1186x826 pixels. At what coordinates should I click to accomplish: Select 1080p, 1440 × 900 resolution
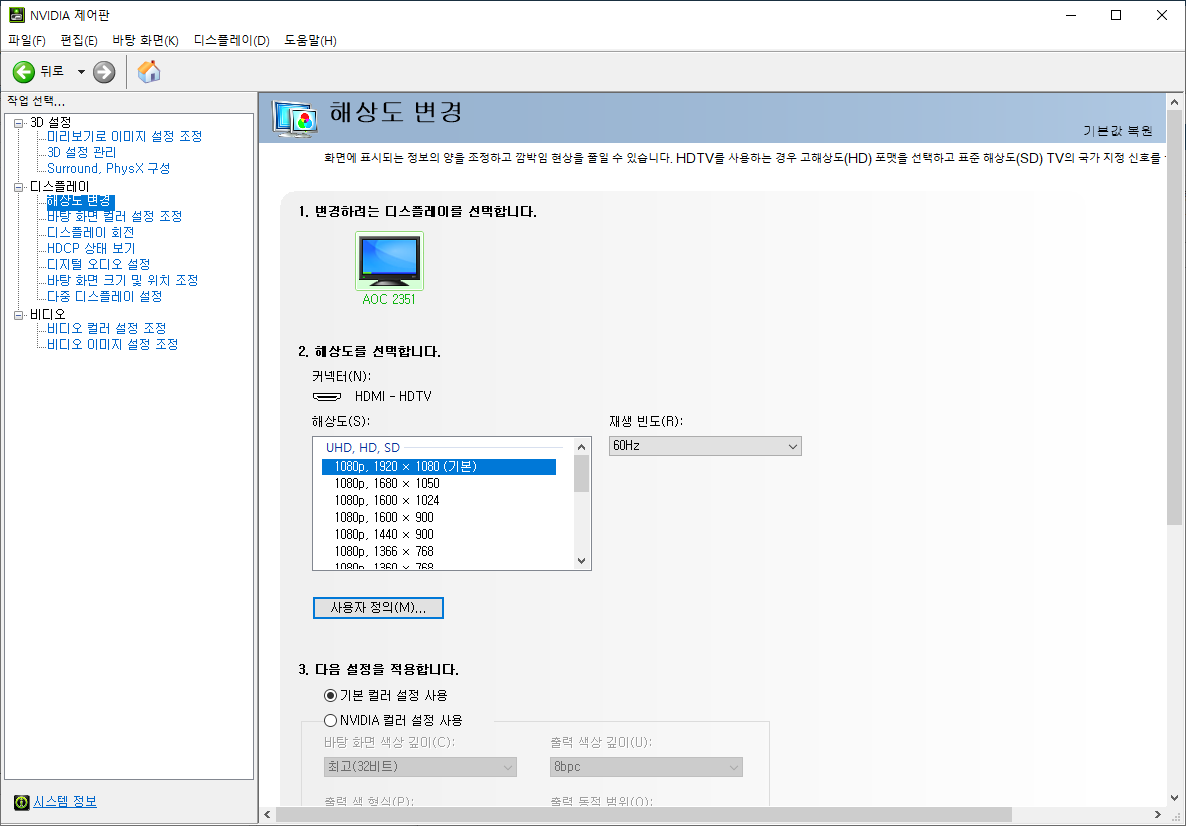tap(384, 535)
